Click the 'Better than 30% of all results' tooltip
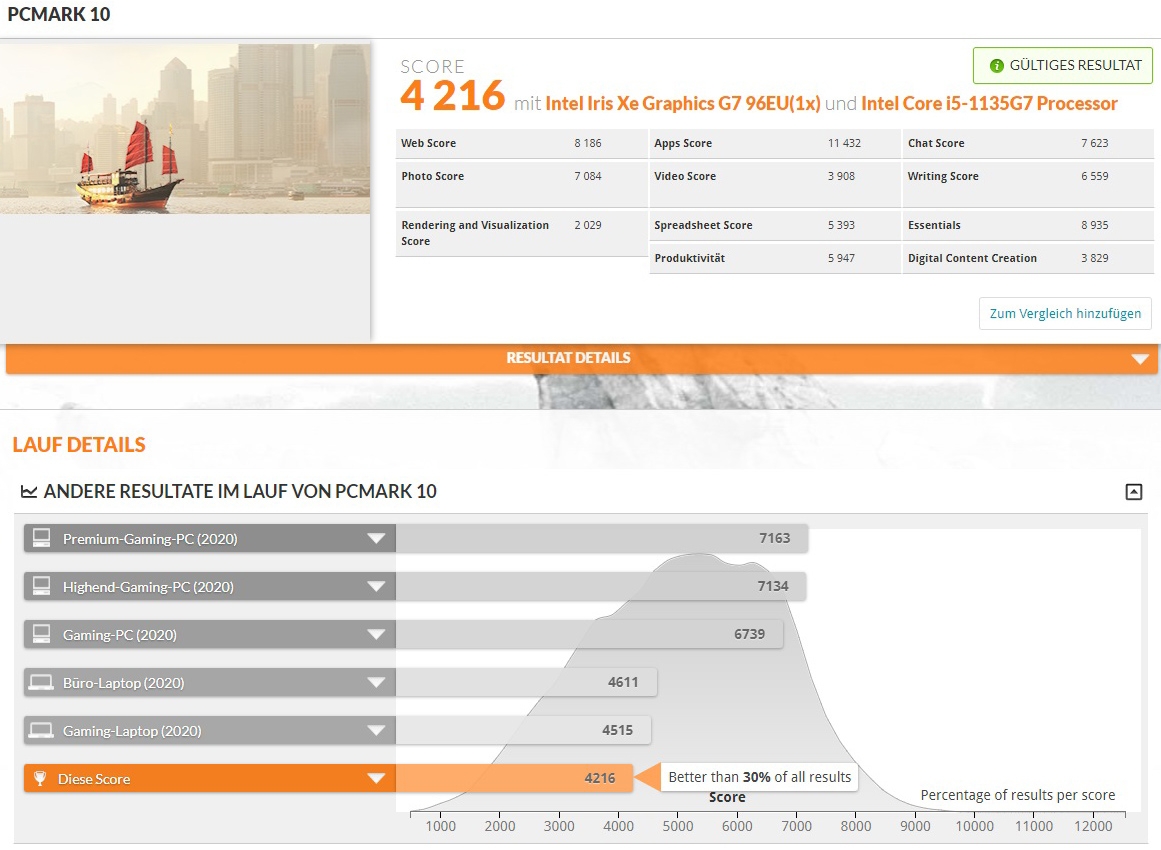Viewport: 1161px width, 850px height. click(759, 777)
